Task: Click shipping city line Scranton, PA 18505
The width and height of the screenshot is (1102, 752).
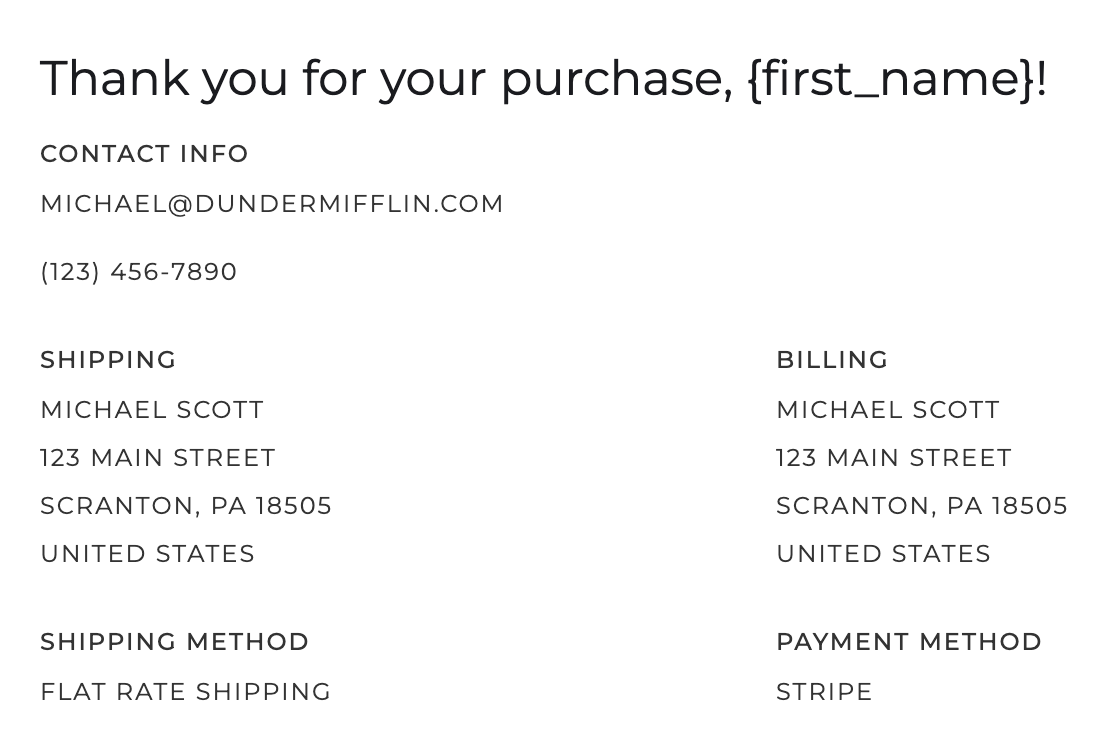Action: [x=186, y=506]
